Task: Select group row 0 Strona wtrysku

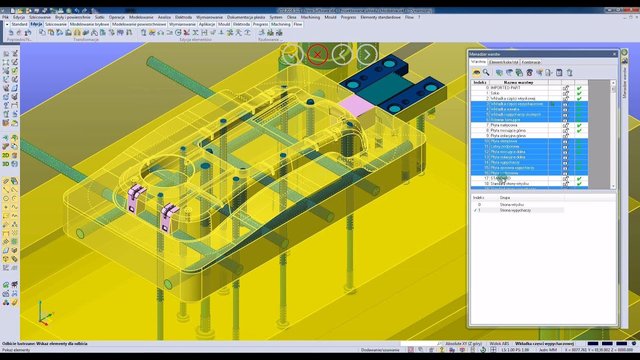Action: tap(518, 204)
